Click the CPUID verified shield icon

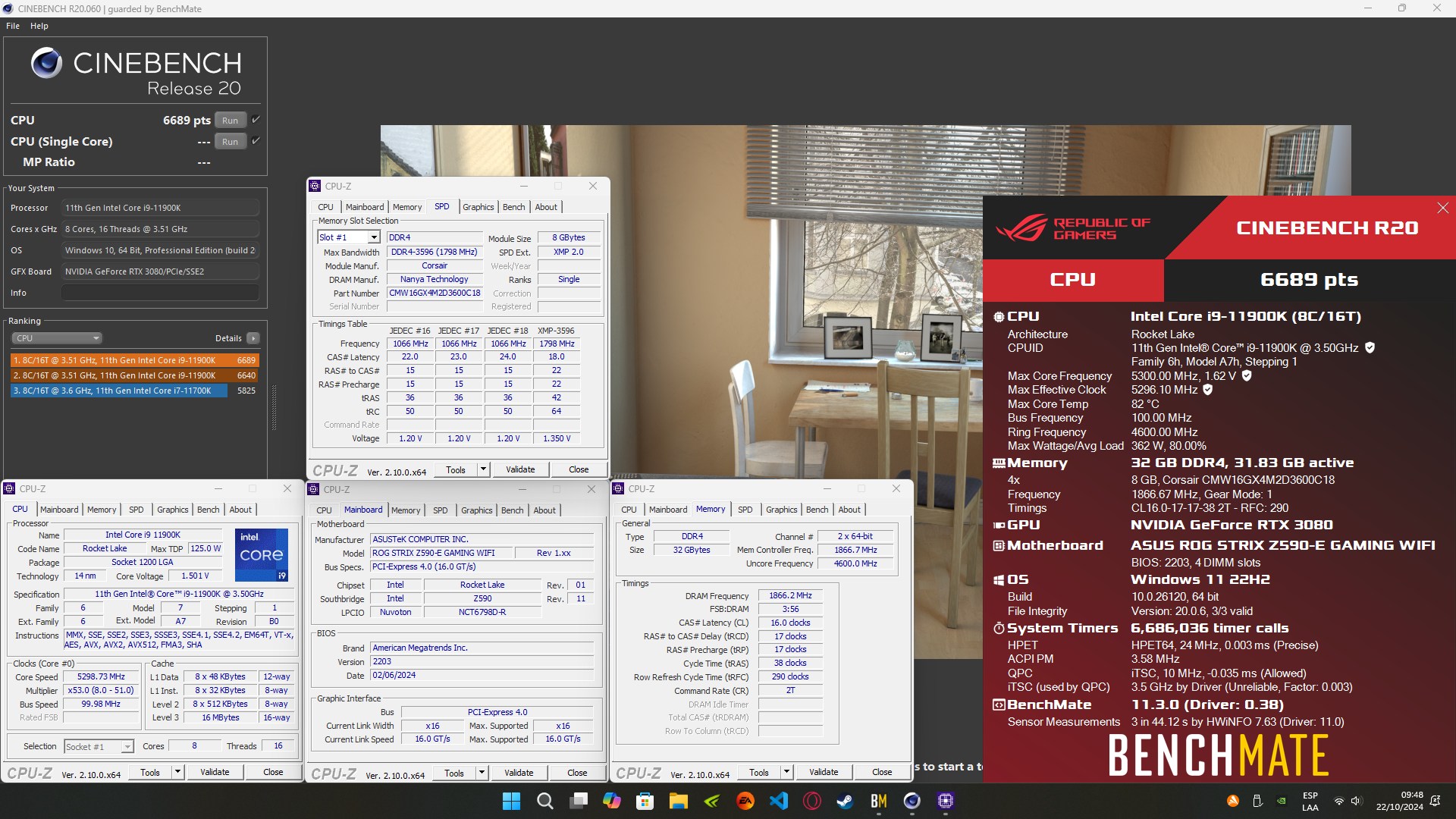click(1370, 347)
